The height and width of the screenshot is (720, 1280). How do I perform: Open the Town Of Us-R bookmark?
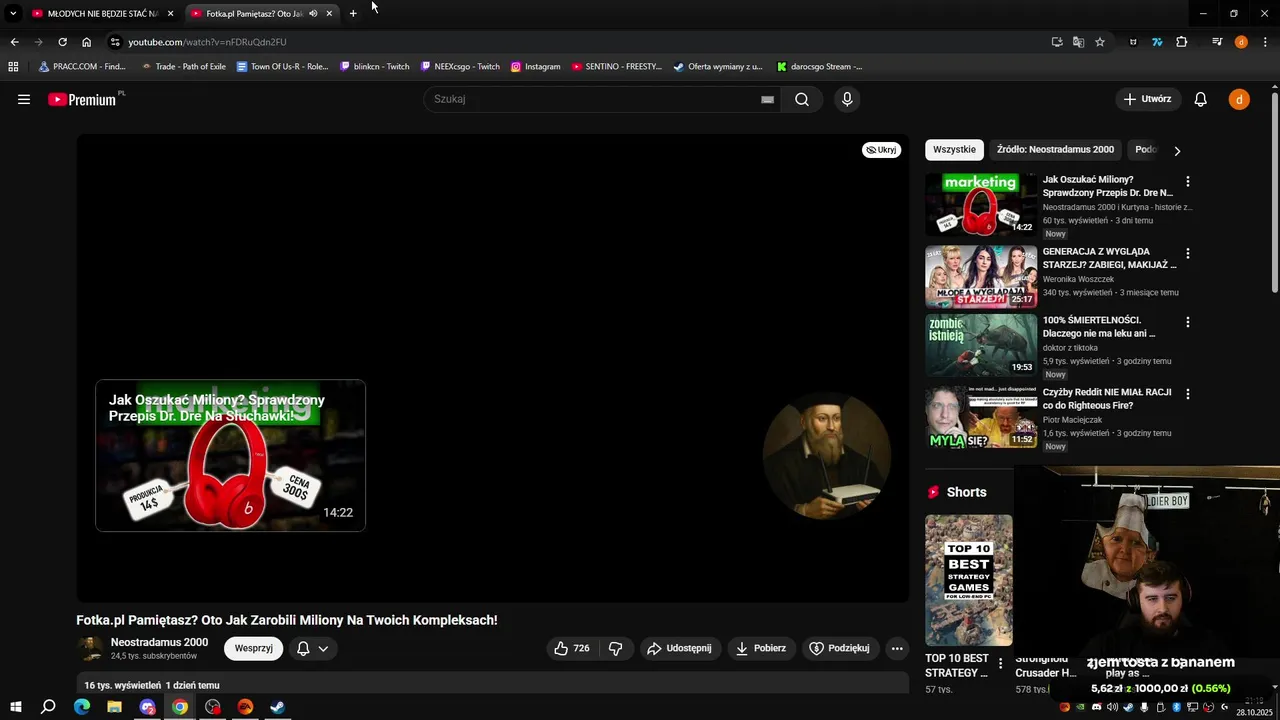click(282, 66)
